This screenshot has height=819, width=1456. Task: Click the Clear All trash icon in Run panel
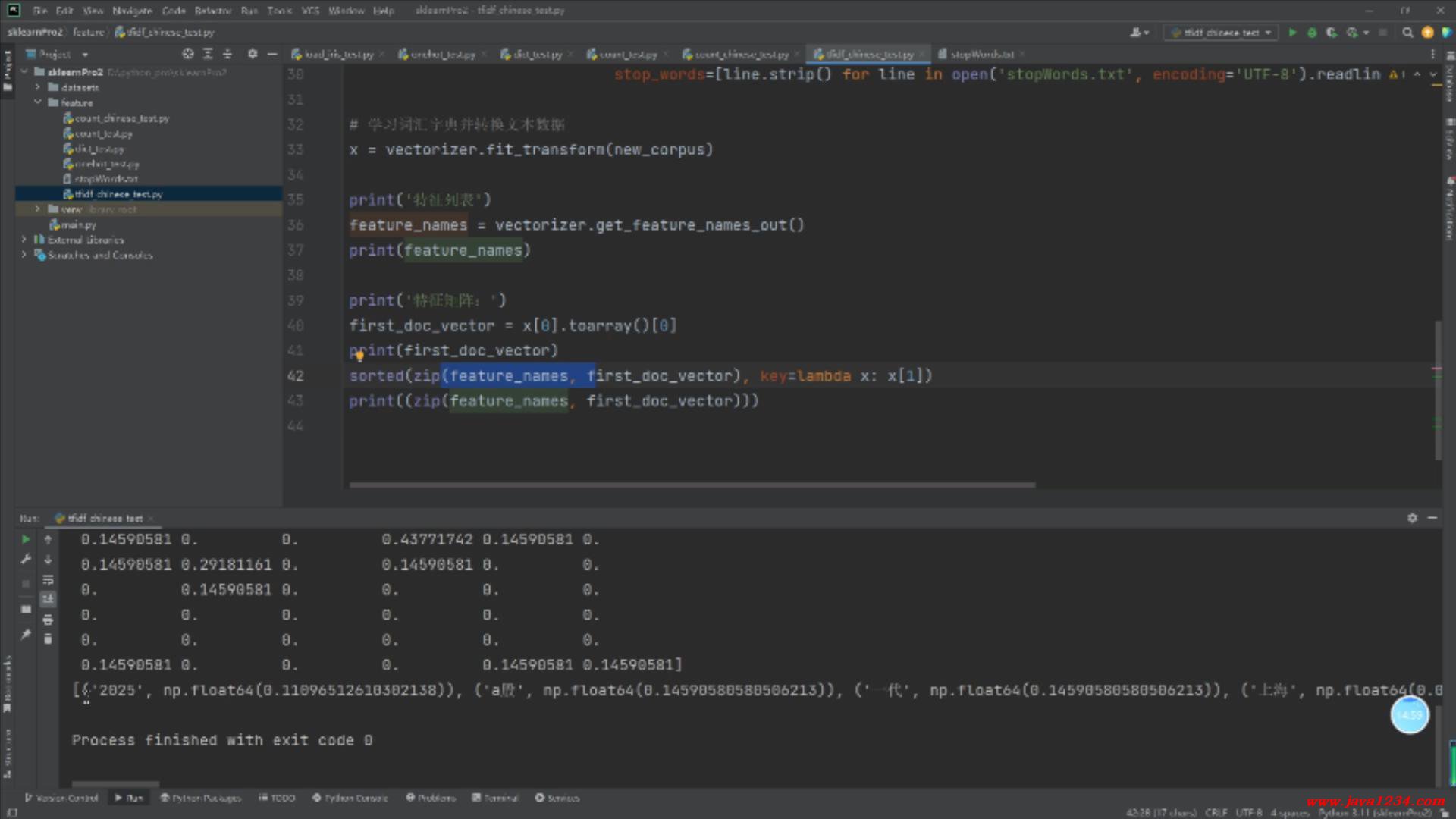click(48, 639)
